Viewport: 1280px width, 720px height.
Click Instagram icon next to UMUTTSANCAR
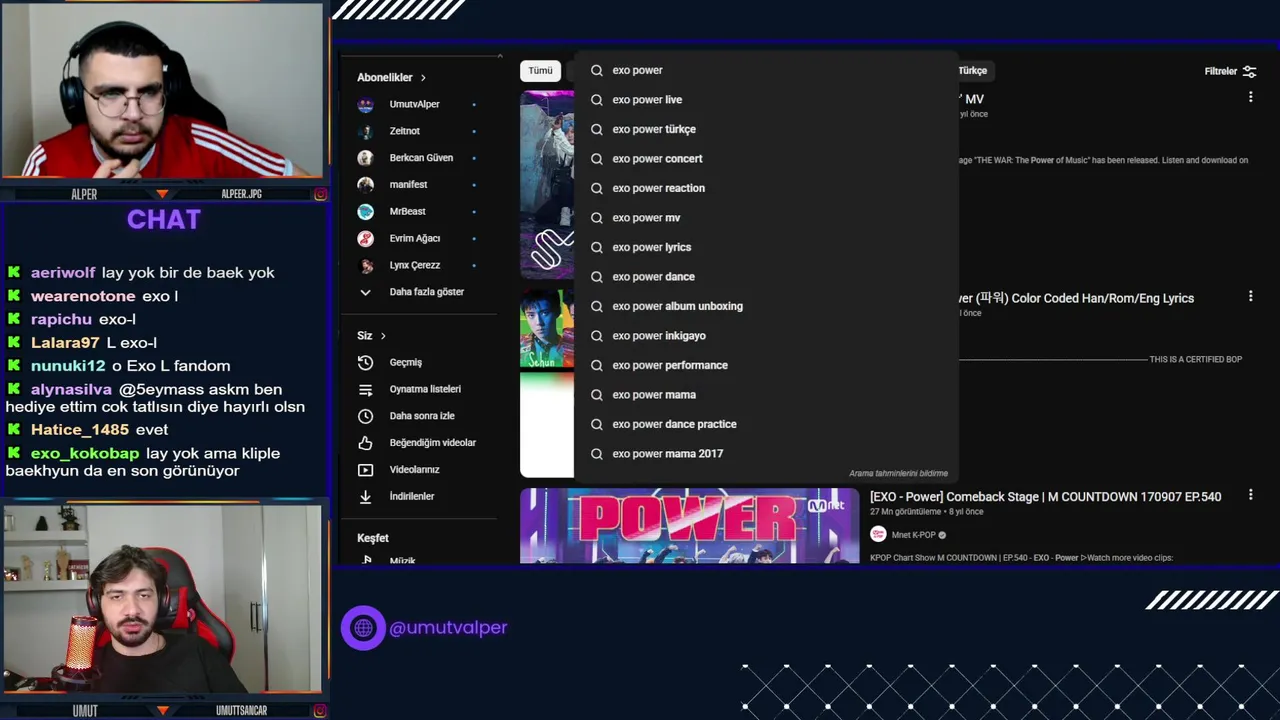(320, 711)
